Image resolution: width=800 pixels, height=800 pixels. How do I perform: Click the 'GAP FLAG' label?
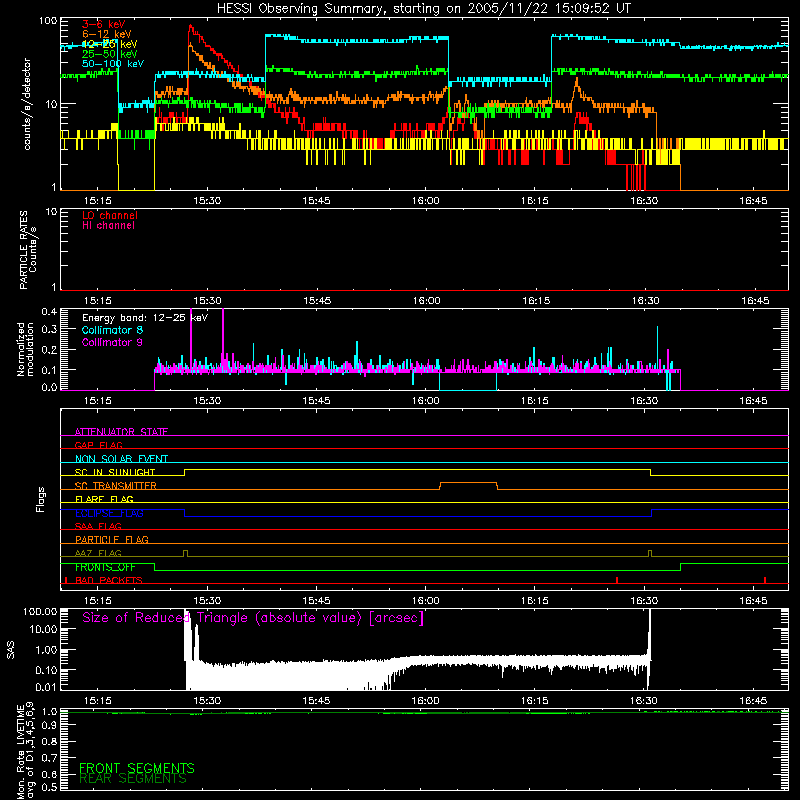pyautogui.click(x=98, y=445)
